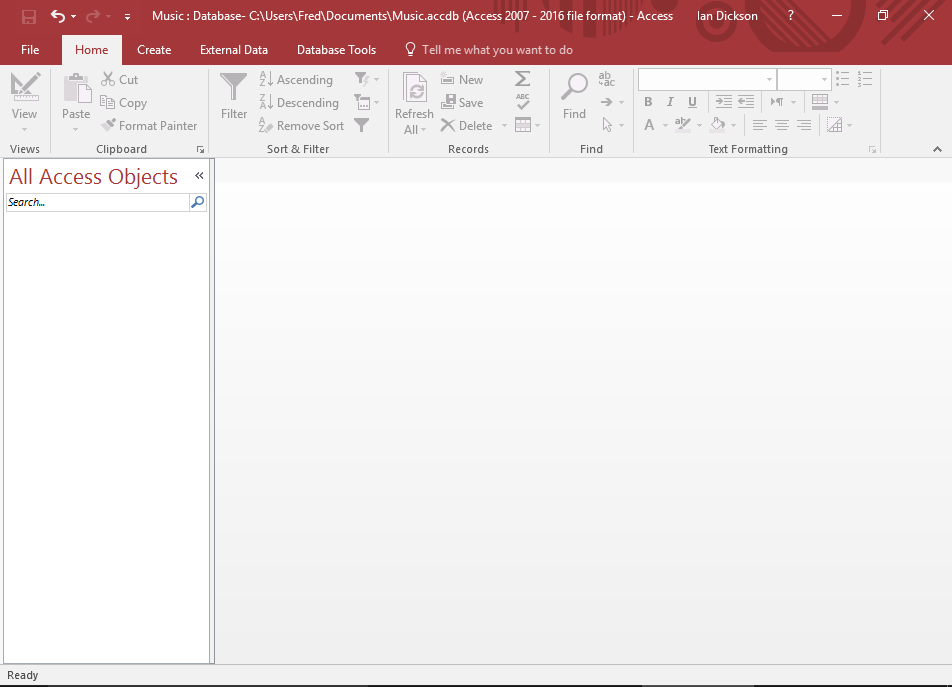Collapse the ribbon with the up arrow

pos(937,149)
